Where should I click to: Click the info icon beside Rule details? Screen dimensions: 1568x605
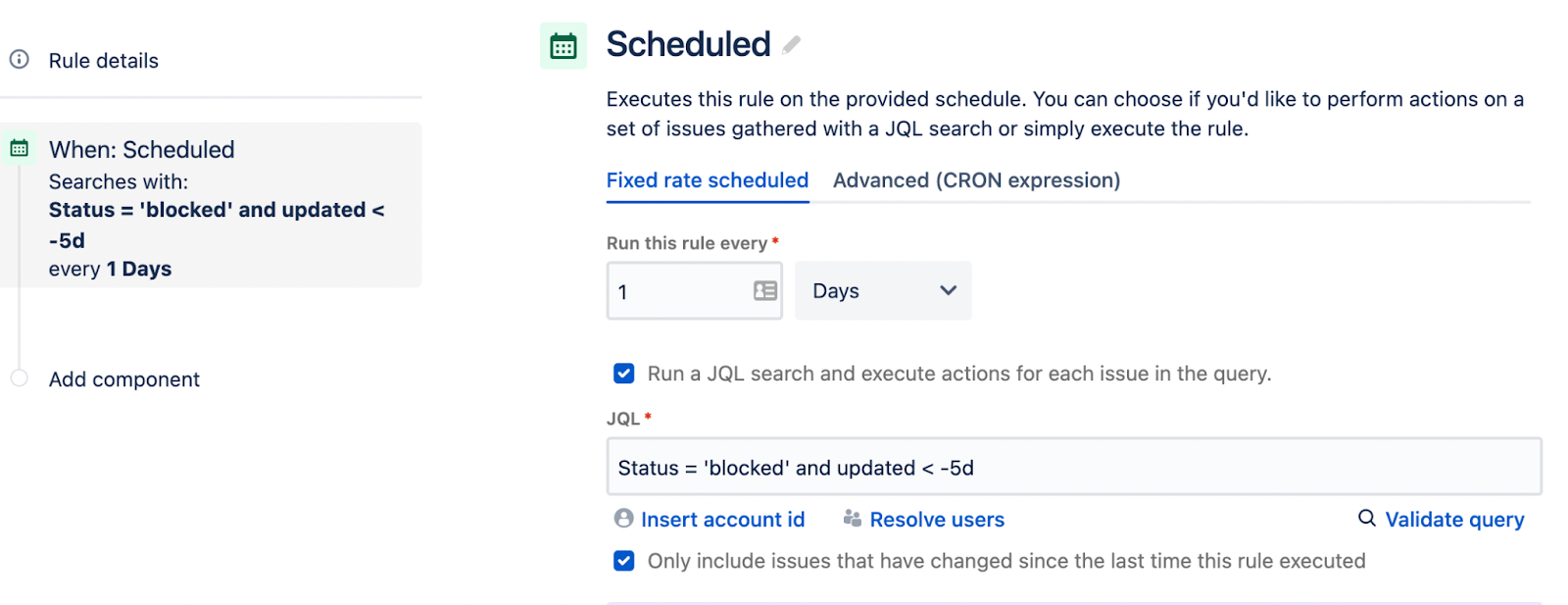pyautogui.click(x=20, y=59)
